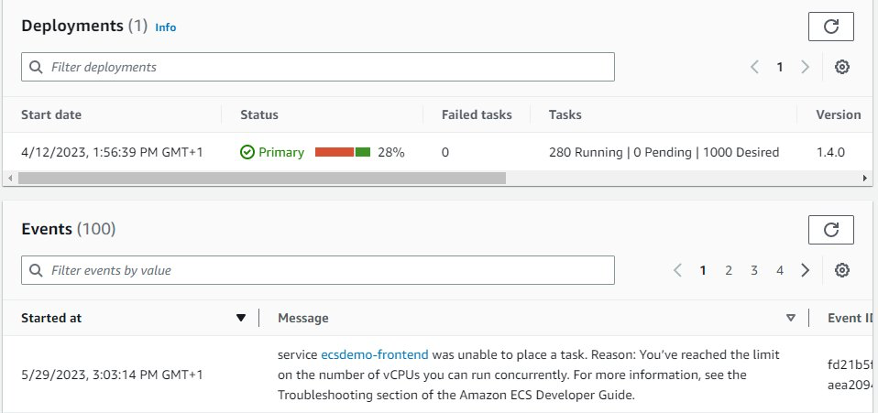The image size is (879, 414).
Task: Click the 28% percentage text
Action: (391, 152)
